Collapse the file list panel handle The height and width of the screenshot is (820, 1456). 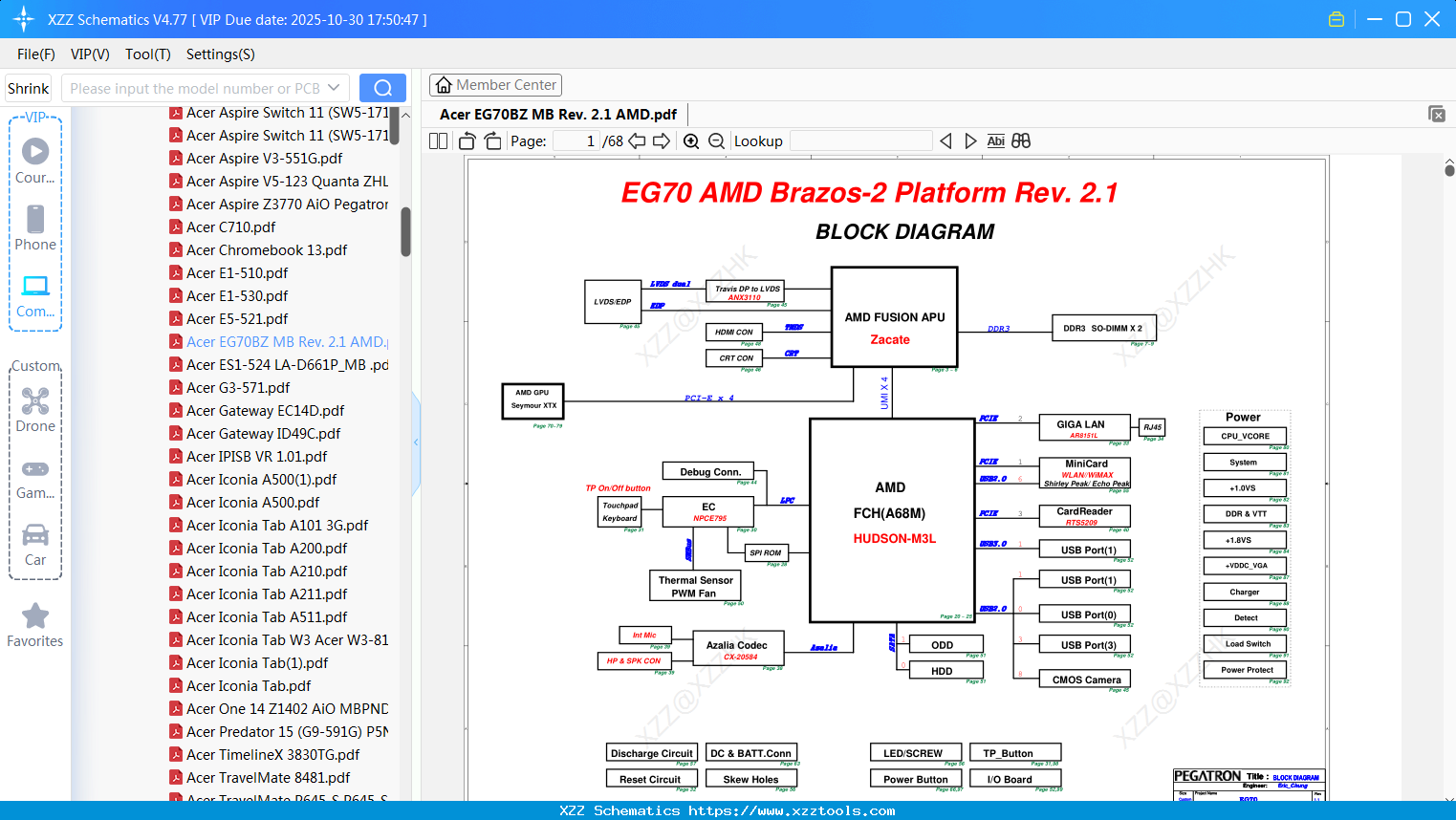[416, 442]
